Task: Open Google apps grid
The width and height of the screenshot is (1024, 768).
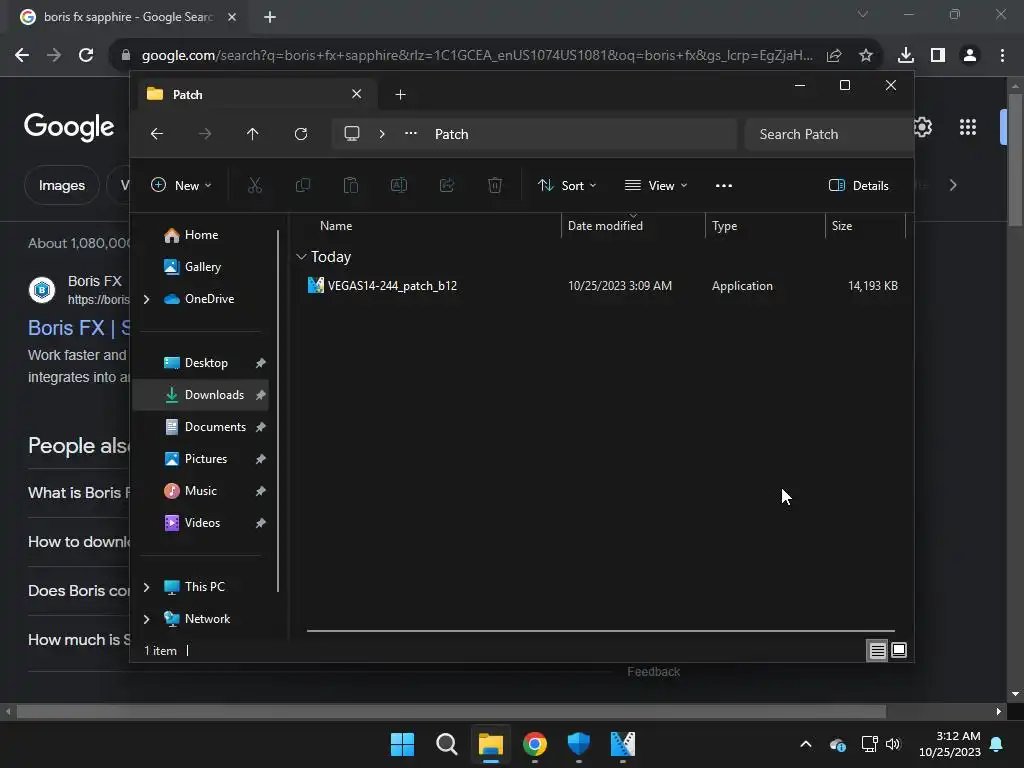Action: [x=968, y=127]
